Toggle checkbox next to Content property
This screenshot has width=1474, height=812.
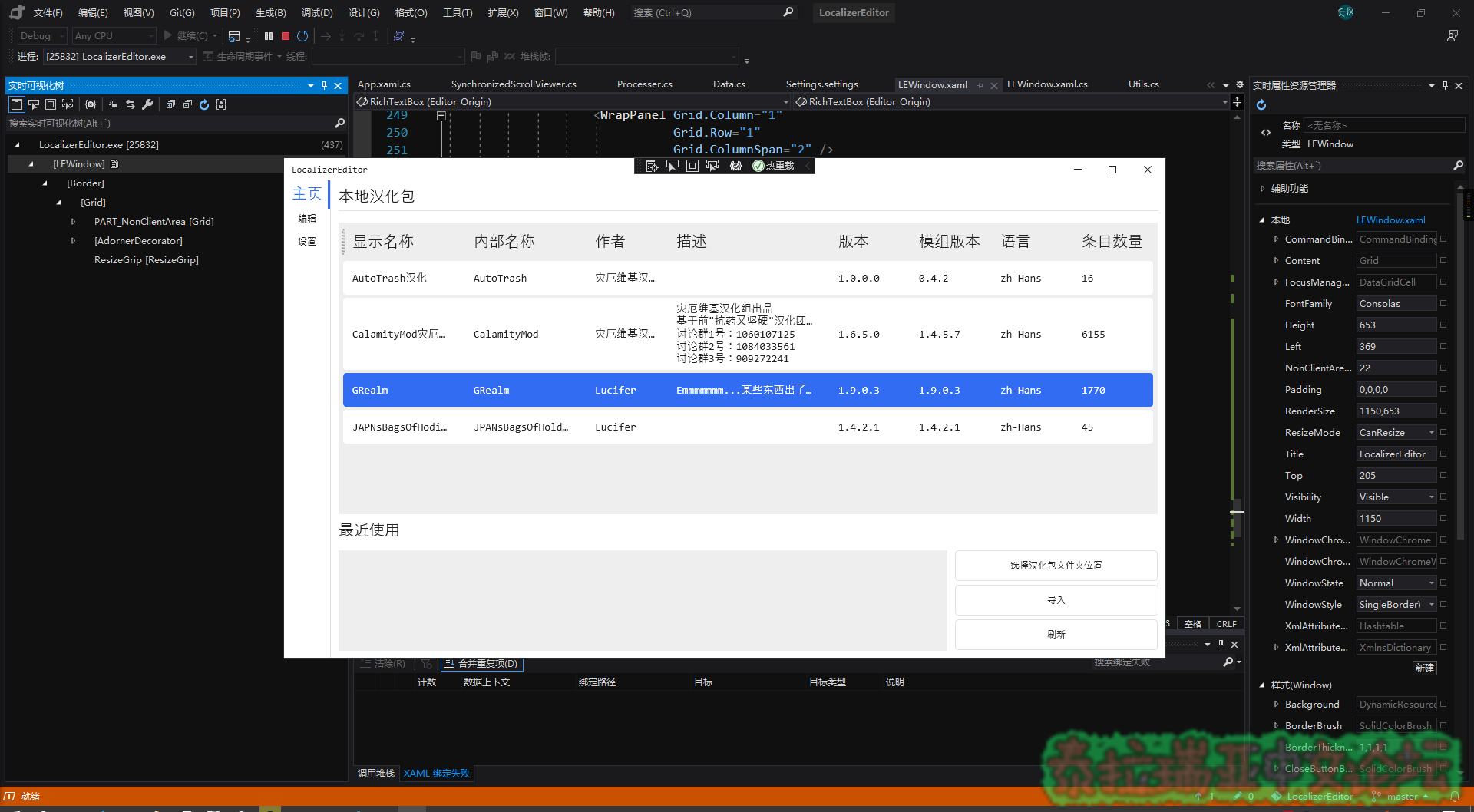(x=1443, y=261)
